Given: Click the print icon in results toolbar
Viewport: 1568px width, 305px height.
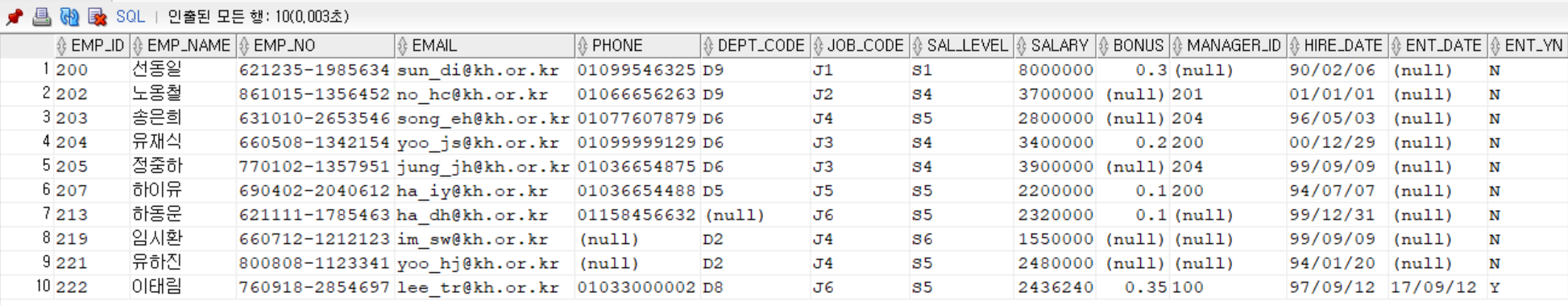Looking at the screenshot, I should click(x=42, y=16).
